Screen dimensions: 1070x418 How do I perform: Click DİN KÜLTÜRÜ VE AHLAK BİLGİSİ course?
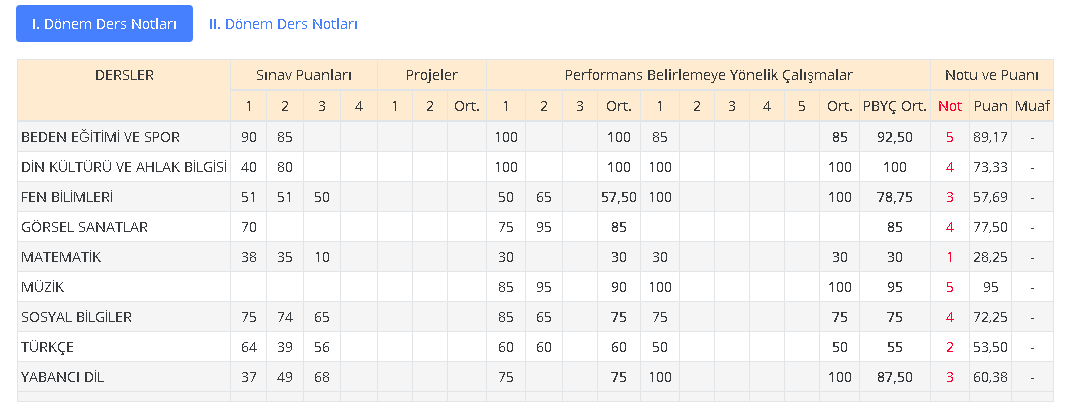[124, 167]
